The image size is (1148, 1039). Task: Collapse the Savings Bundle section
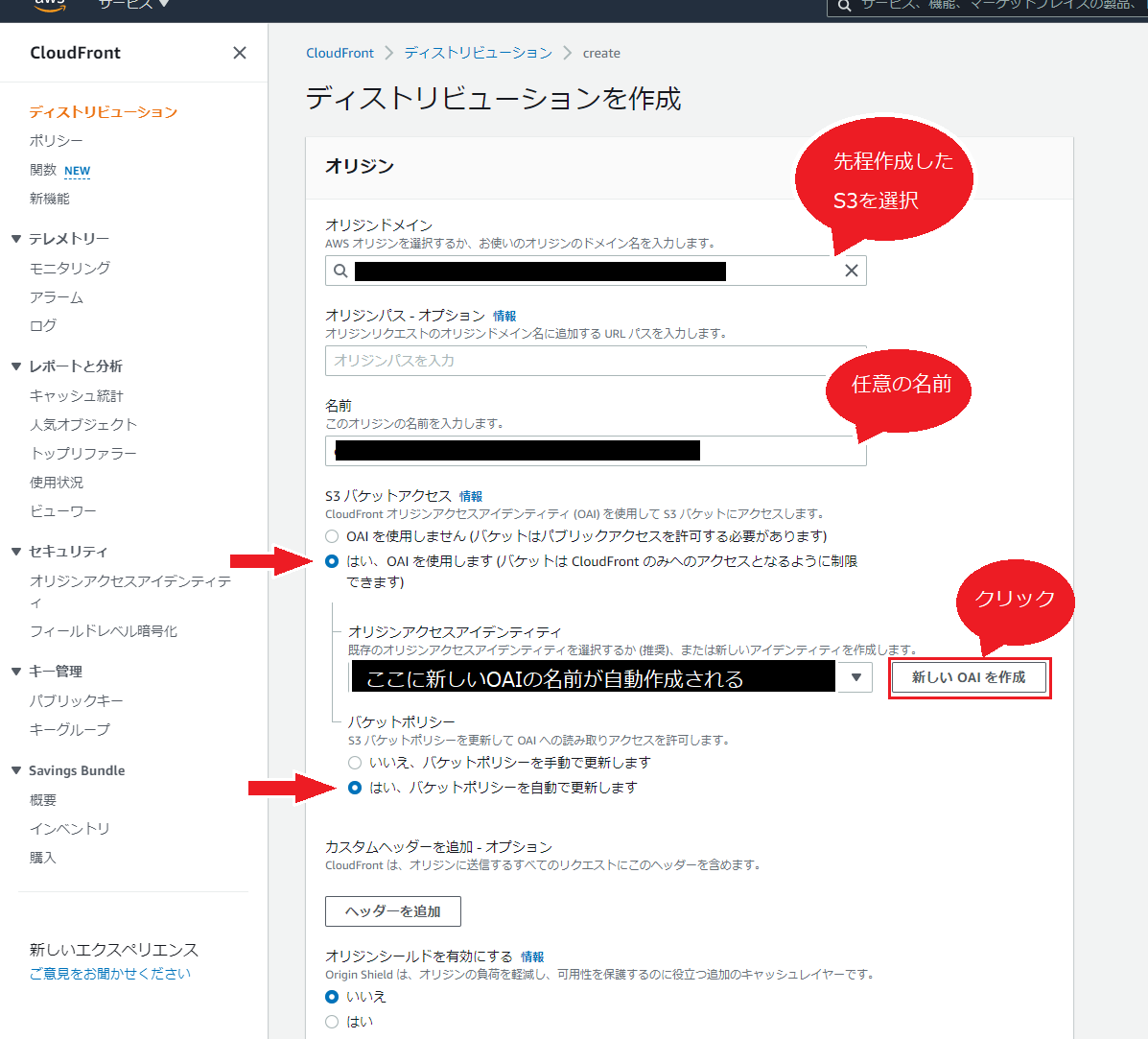pos(16,770)
